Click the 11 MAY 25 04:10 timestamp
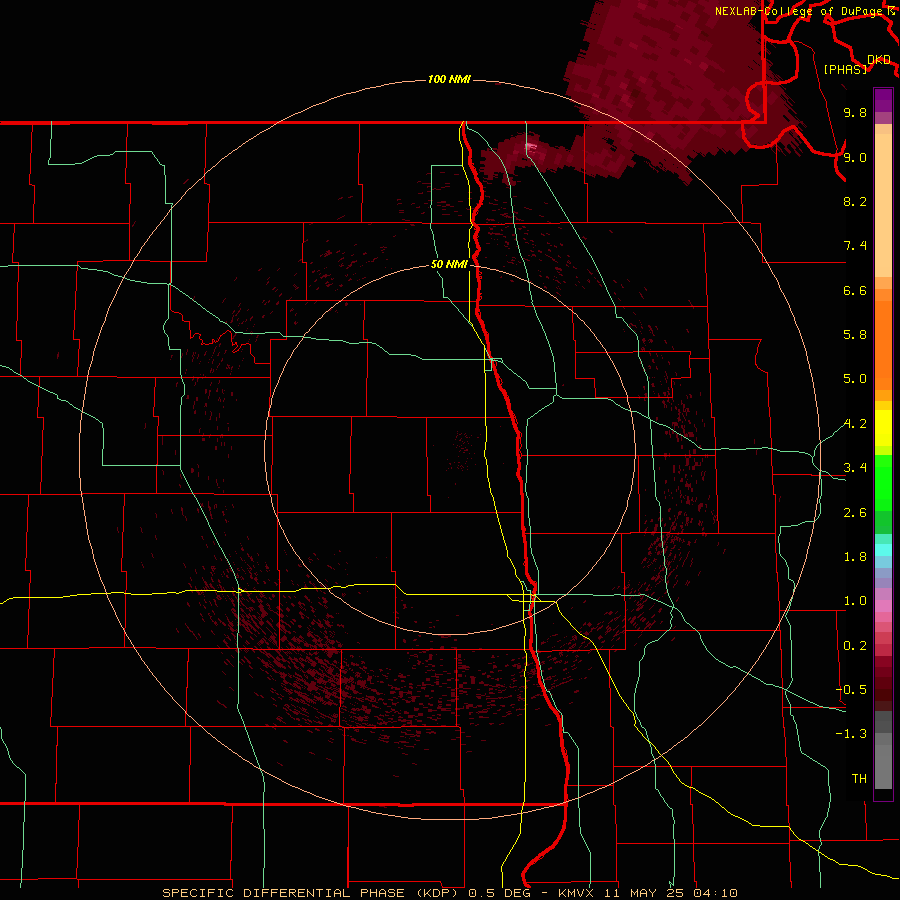This screenshot has height=900, width=900. pos(670,893)
